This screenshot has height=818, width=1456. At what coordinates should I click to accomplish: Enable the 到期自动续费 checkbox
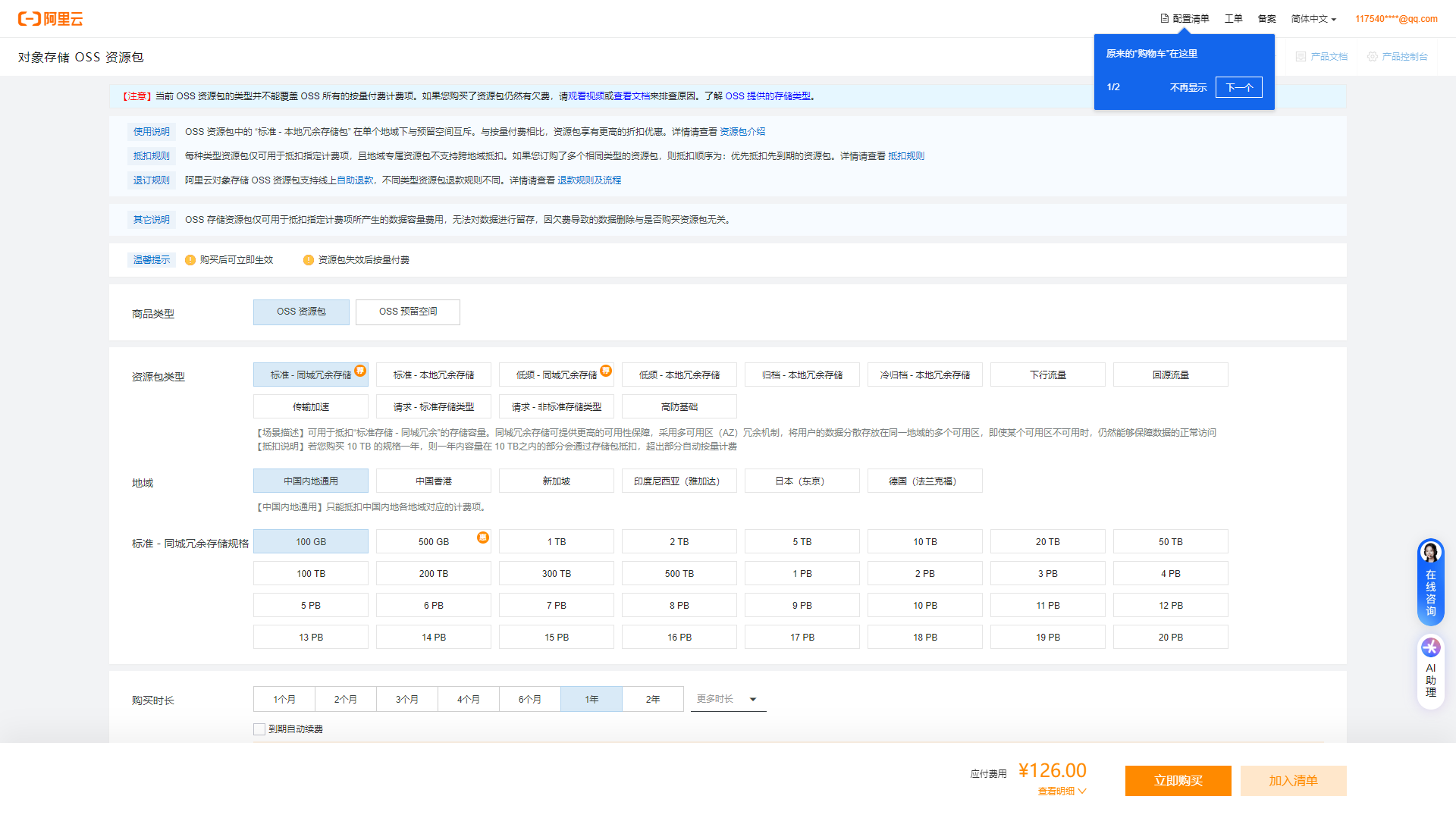point(259,729)
